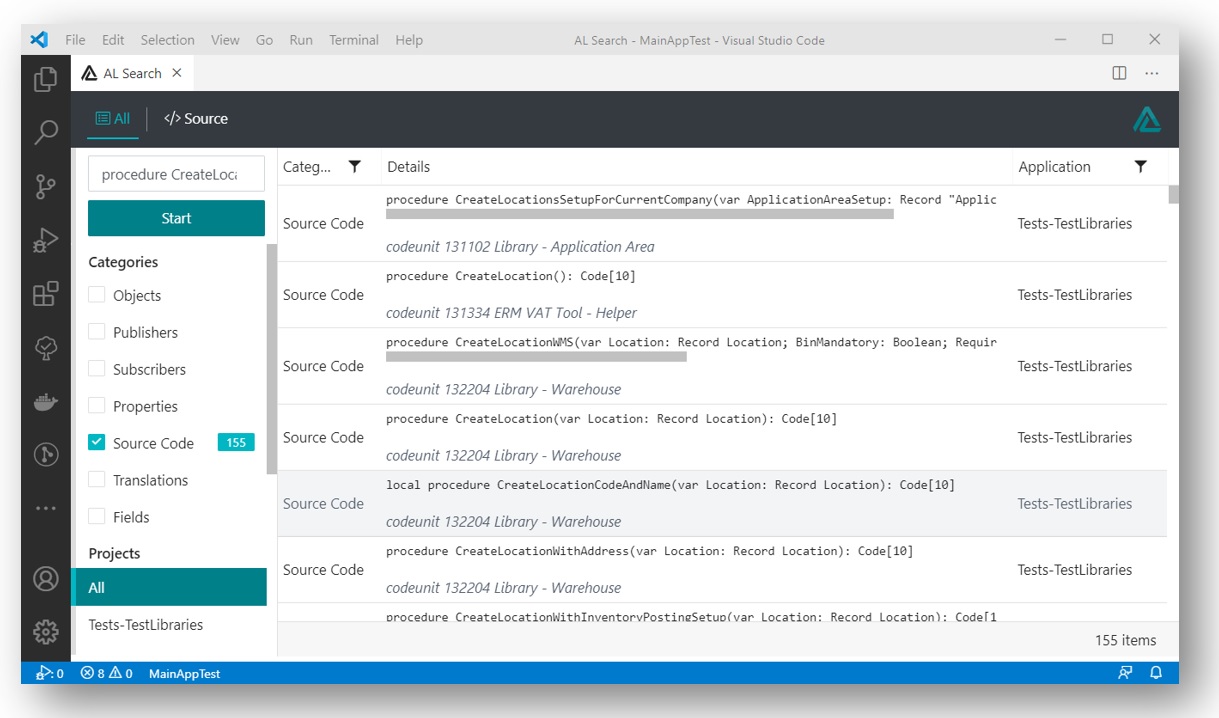Show errors and warnings from status bar
The width and height of the screenshot is (1219, 718).
[106, 673]
